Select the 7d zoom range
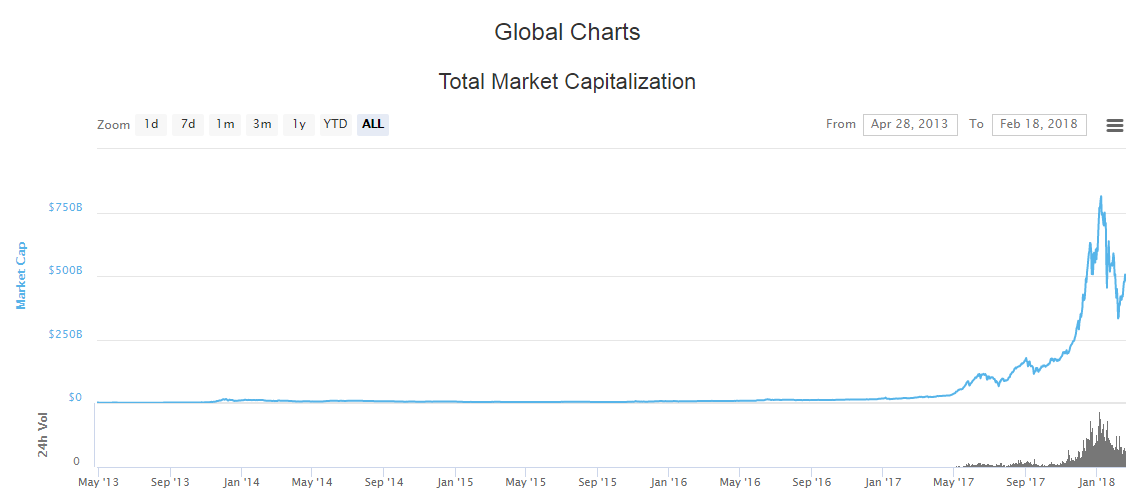 [188, 124]
